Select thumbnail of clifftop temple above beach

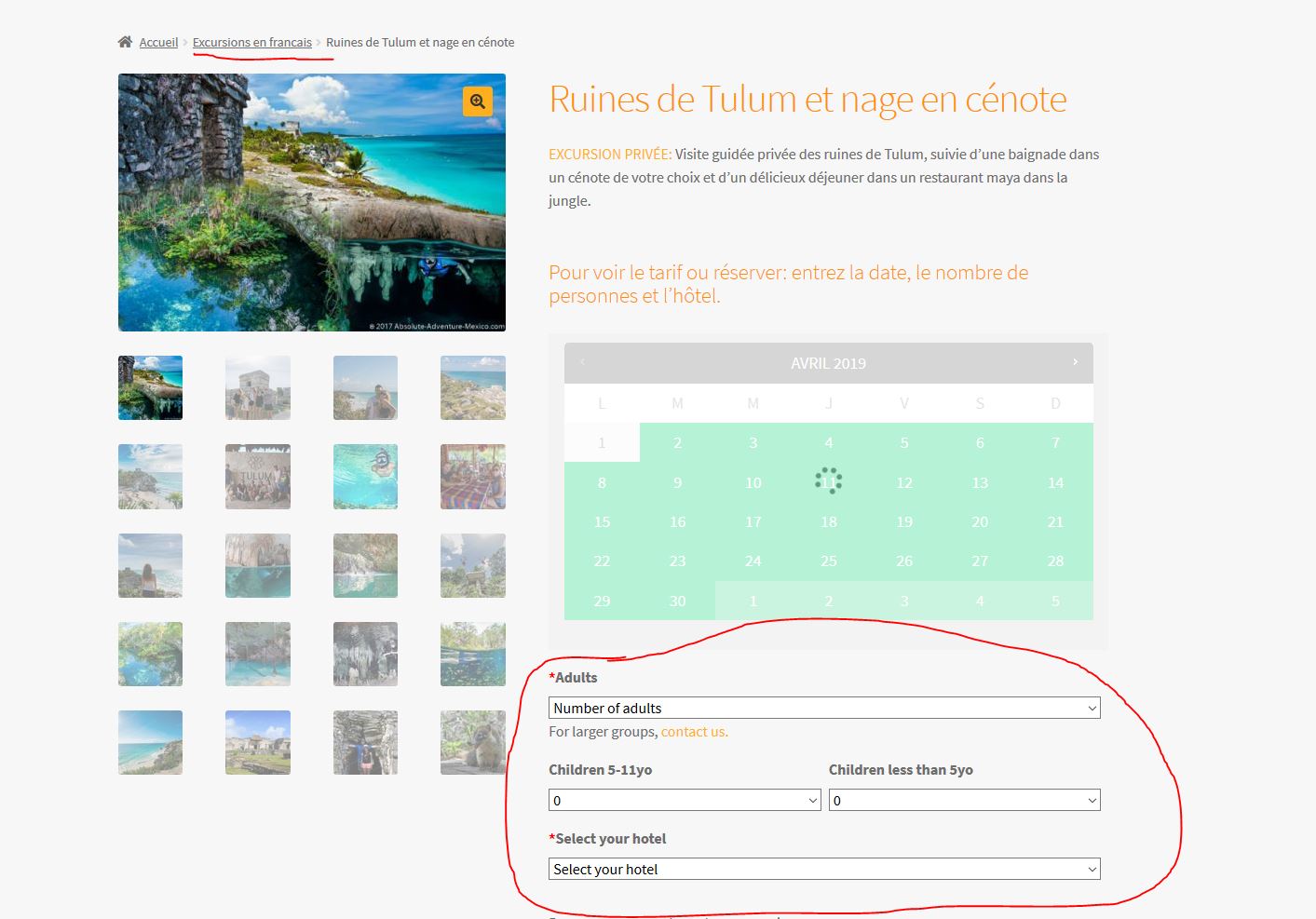[x=151, y=477]
